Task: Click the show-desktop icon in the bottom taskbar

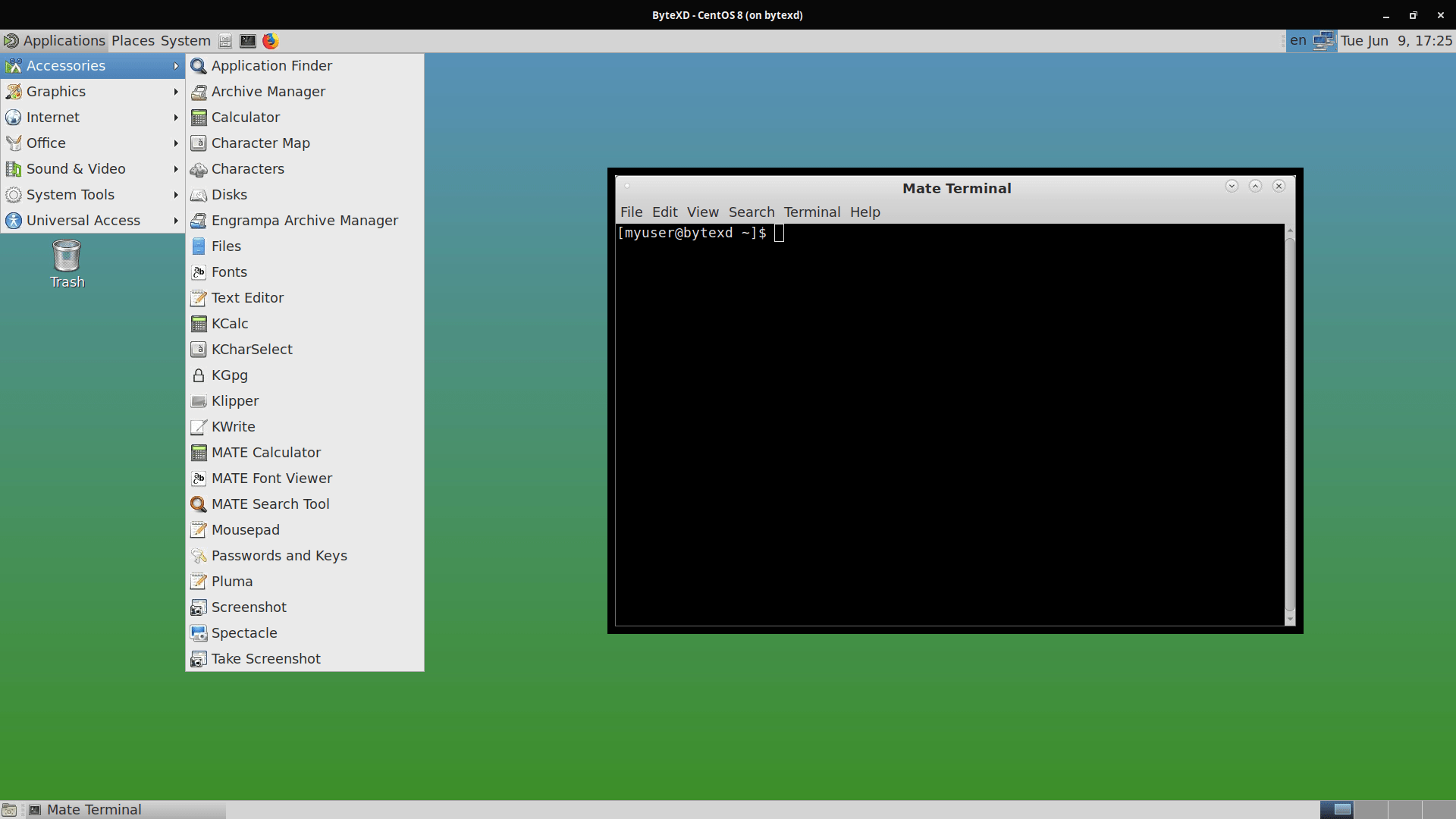Action: [x=9, y=809]
